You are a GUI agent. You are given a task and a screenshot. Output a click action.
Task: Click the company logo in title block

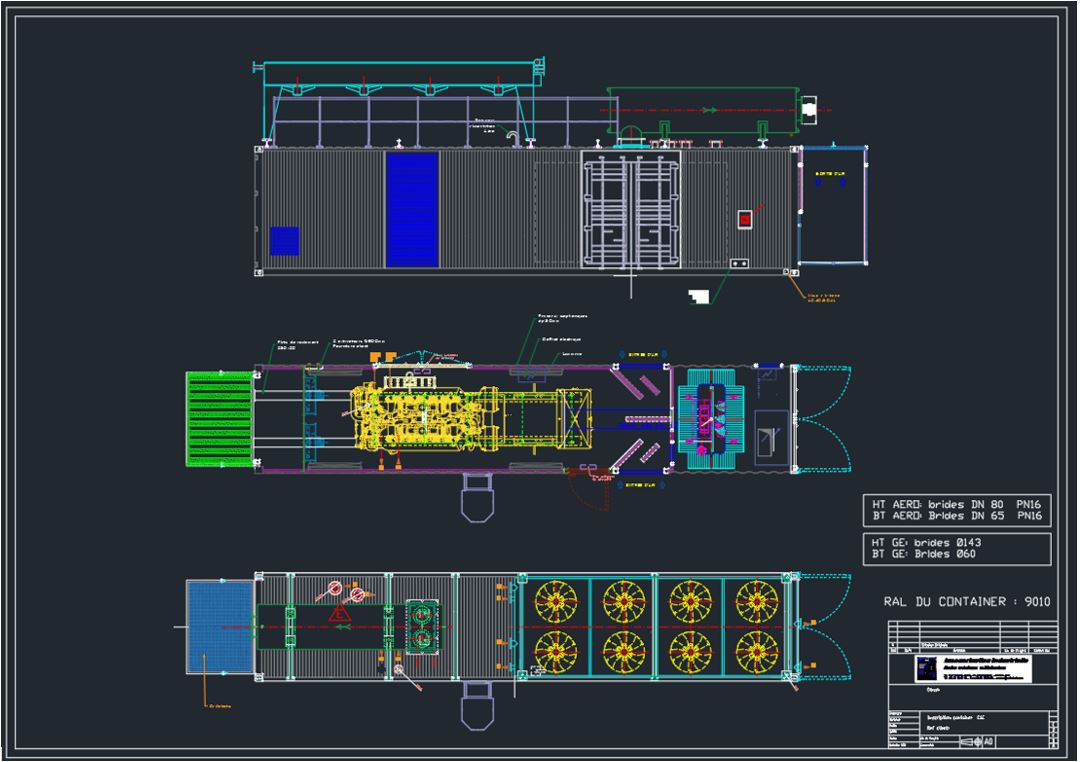point(924,668)
